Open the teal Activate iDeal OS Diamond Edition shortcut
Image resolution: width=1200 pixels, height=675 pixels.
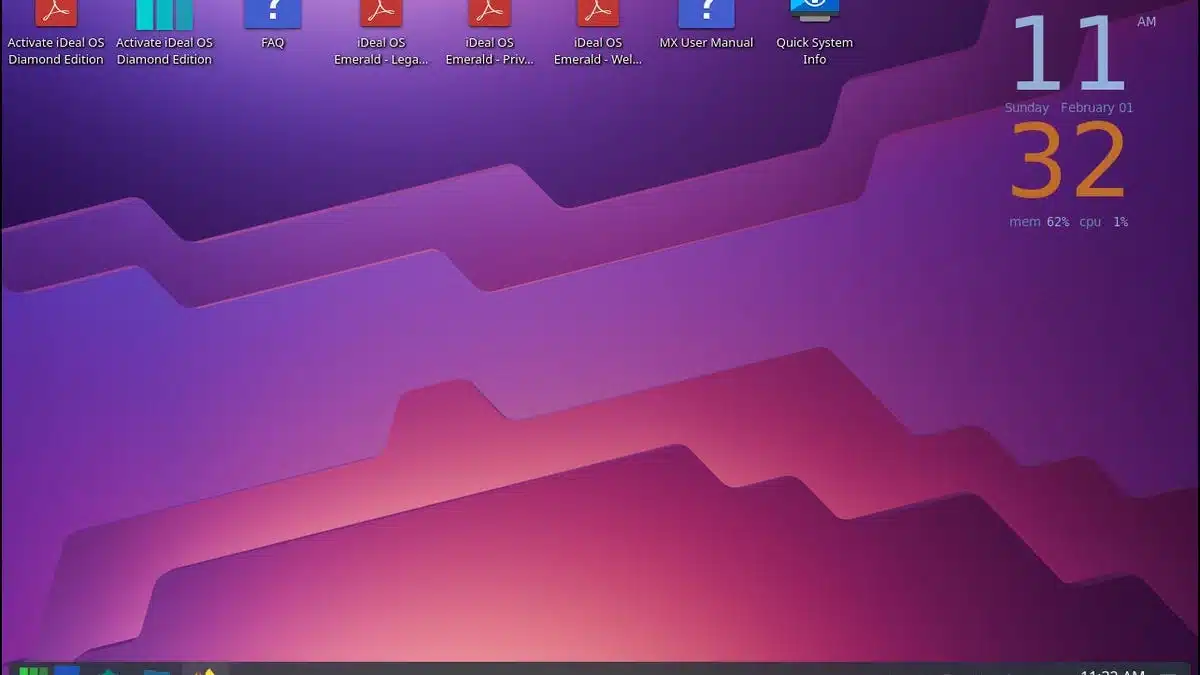(164, 14)
